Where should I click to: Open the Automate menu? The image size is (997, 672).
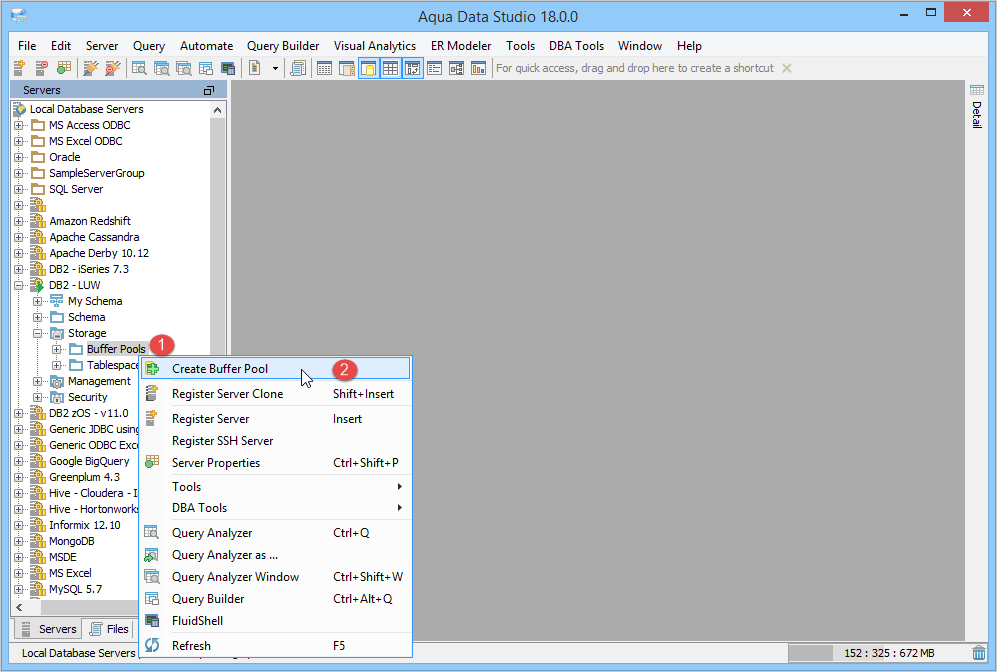point(206,46)
